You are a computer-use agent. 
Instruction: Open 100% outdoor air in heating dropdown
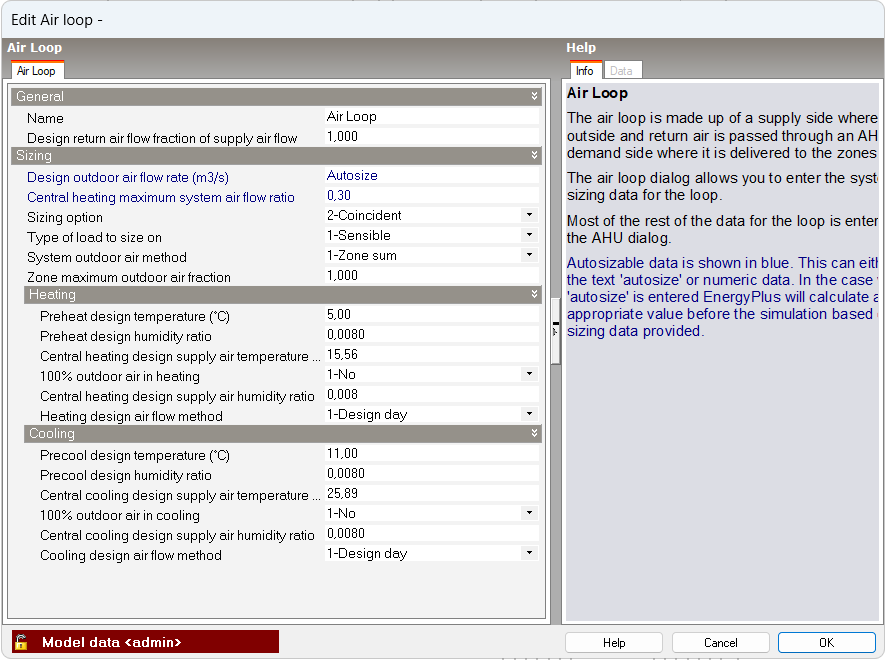[529, 375]
